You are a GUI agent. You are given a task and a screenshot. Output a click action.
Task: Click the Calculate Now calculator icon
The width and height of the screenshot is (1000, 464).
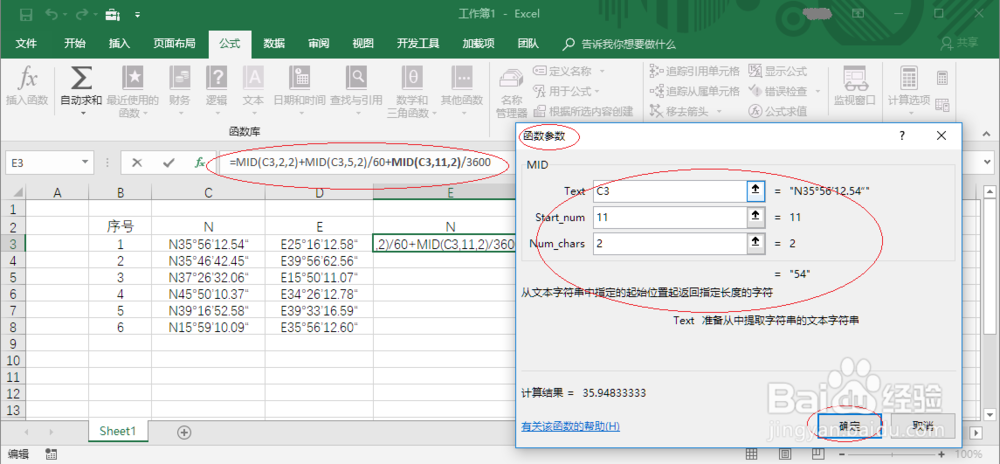(x=943, y=78)
